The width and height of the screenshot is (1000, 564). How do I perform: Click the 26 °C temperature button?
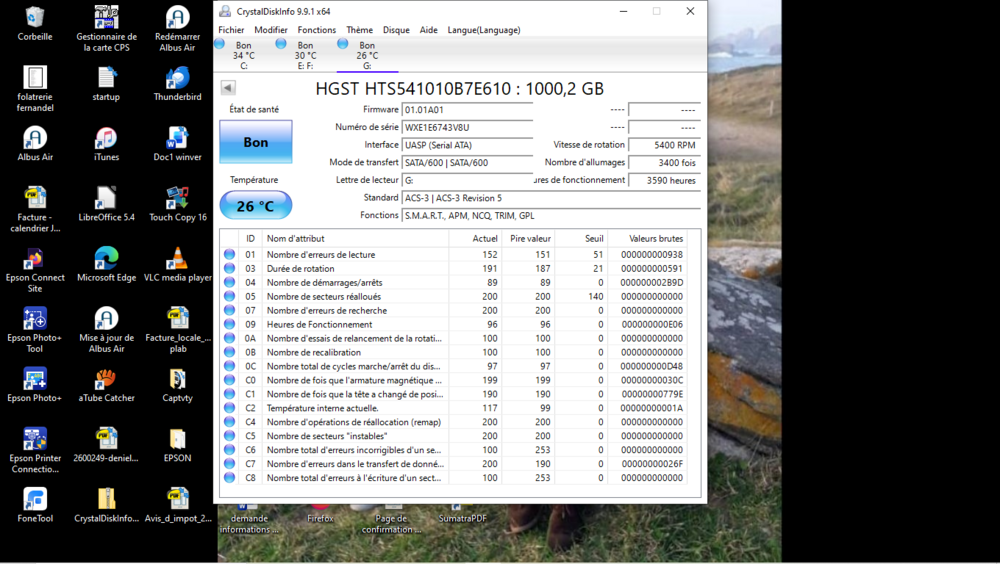[x=256, y=205]
